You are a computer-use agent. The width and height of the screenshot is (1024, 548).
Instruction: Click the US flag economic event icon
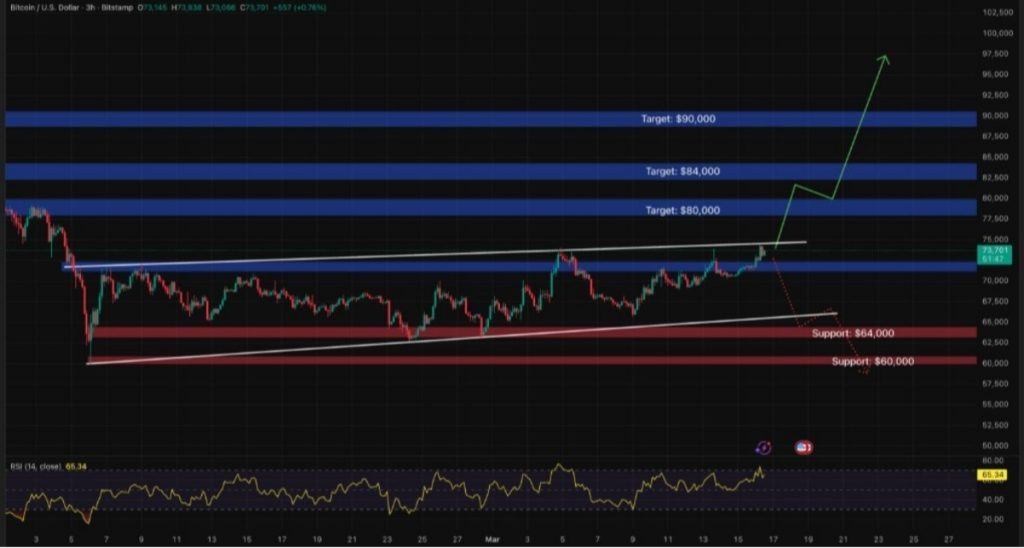tap(803, 447)
